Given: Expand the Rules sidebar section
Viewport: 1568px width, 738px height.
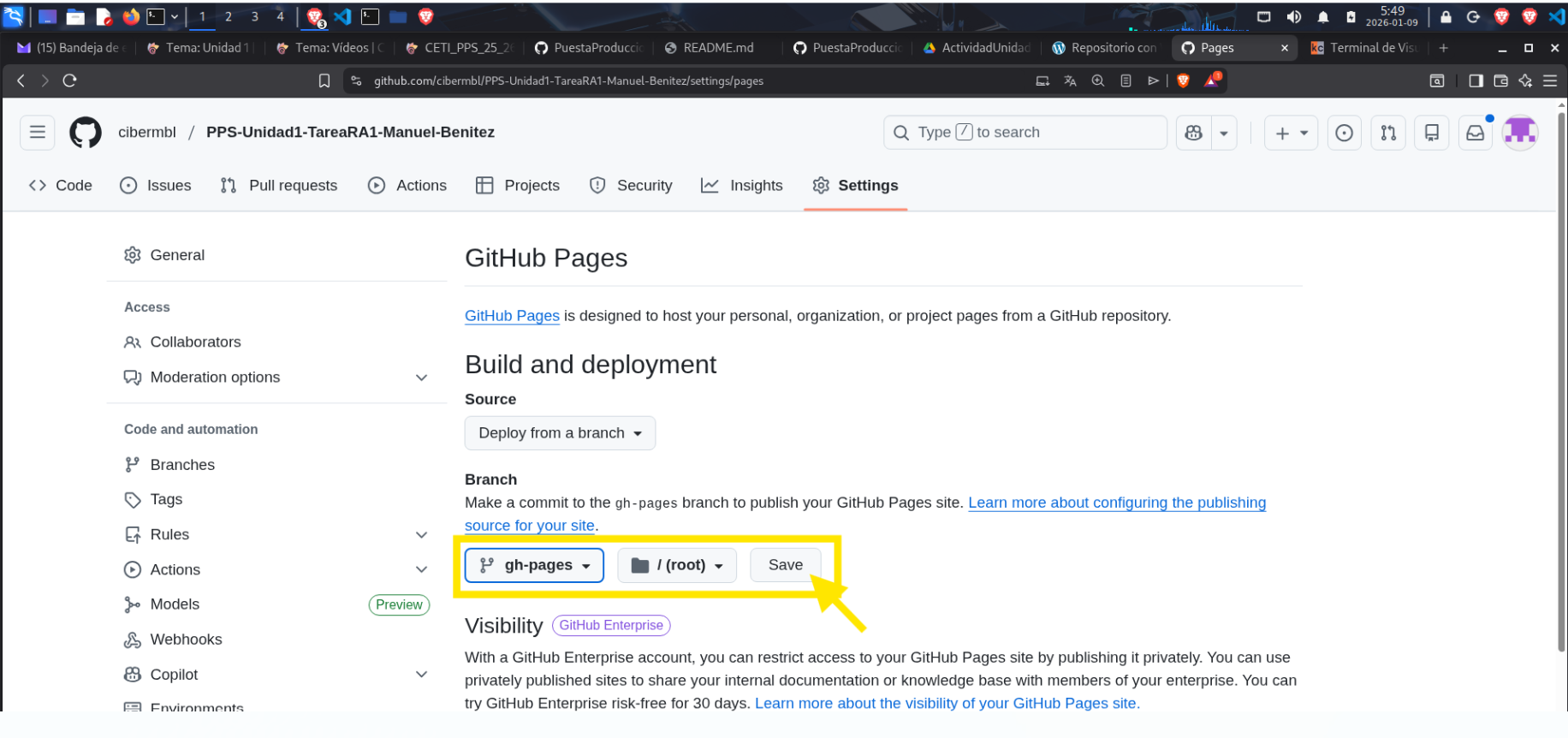Looking at the screenshot, I should tap(276, 535).
